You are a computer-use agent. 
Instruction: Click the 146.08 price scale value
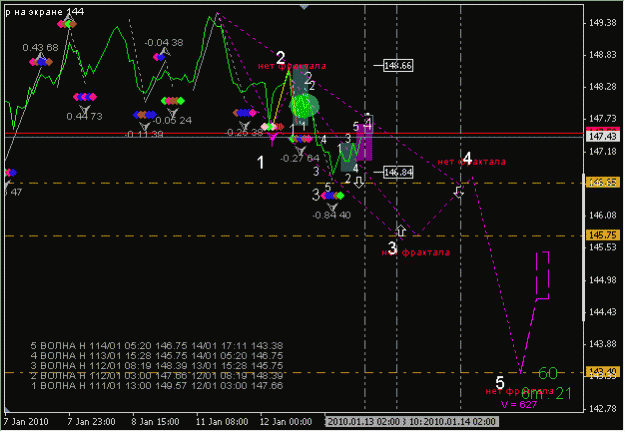tap(603, 215)
